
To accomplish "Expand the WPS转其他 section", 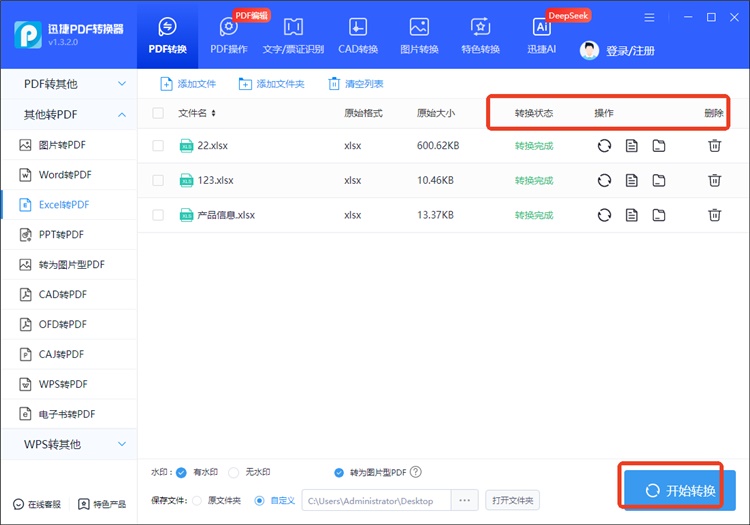I will pos(69,445).
